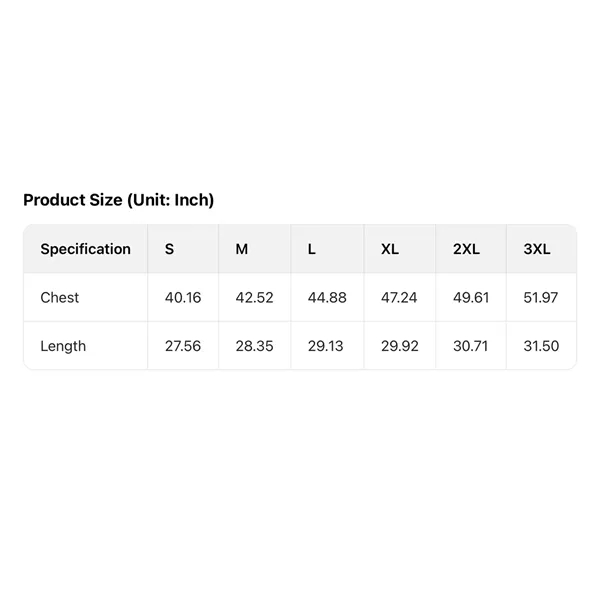Click the chest value 47.24
Screen dimensions: 600x600
click(x=399, y=297)
